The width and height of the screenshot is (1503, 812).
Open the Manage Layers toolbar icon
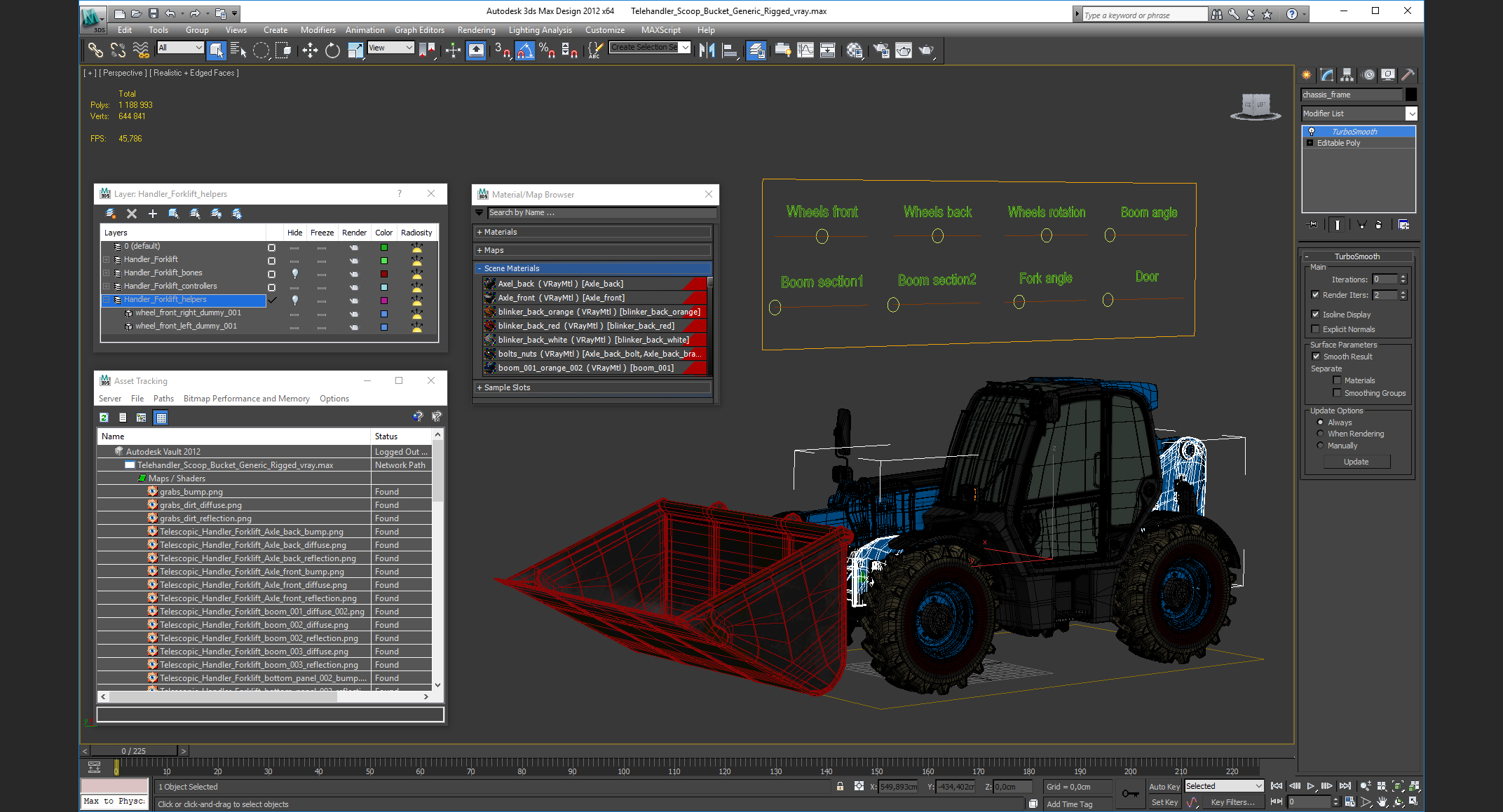coord(756,50)
